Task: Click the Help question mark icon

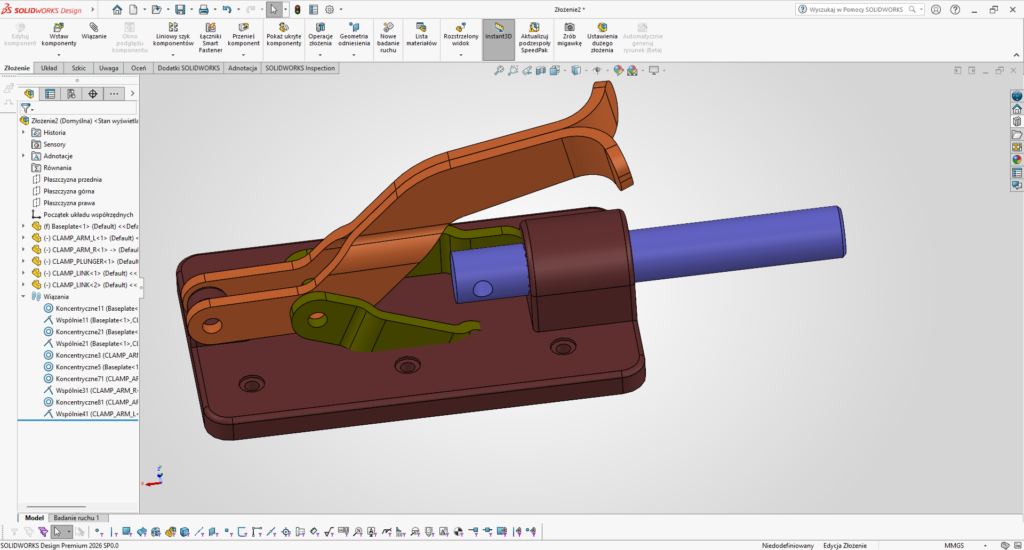Action: click(955, 10)
